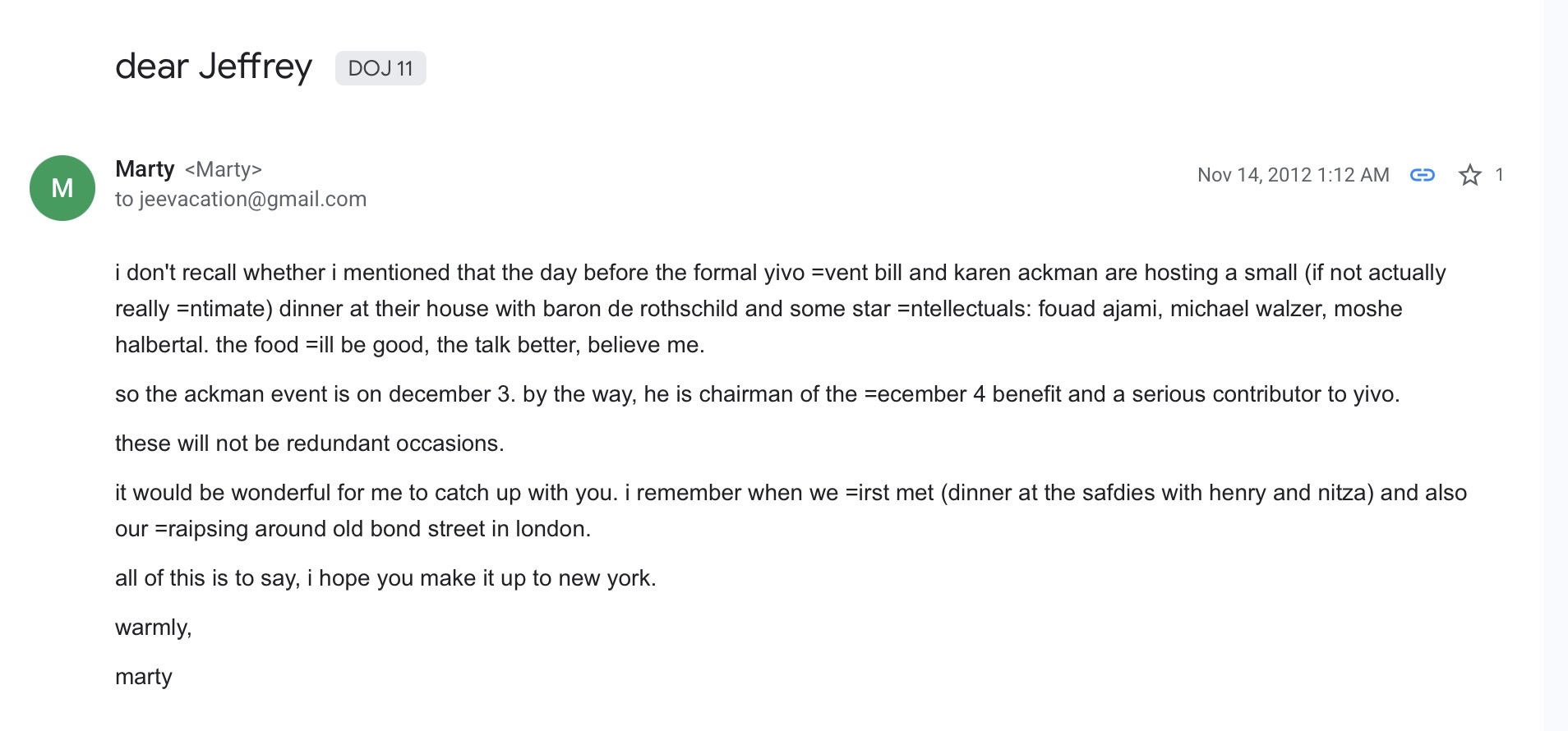Click the <Marty> sender address
The width and height of the screenshot is (1568, 731).
(x=223, y=169)
